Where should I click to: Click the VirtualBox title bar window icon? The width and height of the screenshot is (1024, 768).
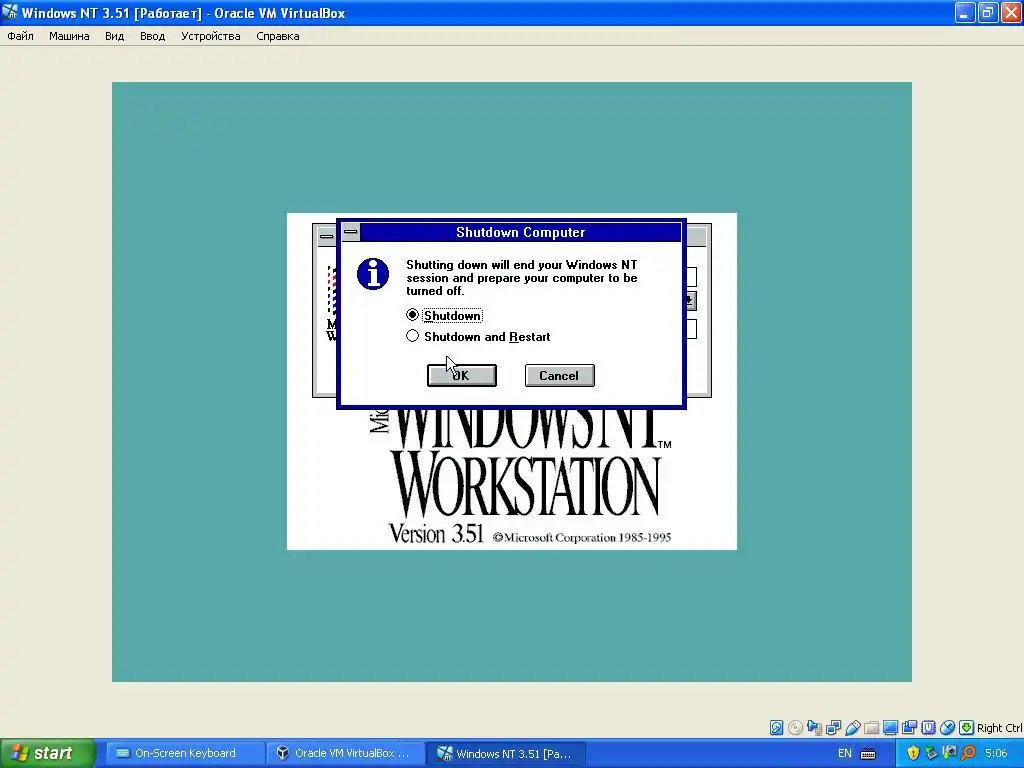click(x=10, y=12)
